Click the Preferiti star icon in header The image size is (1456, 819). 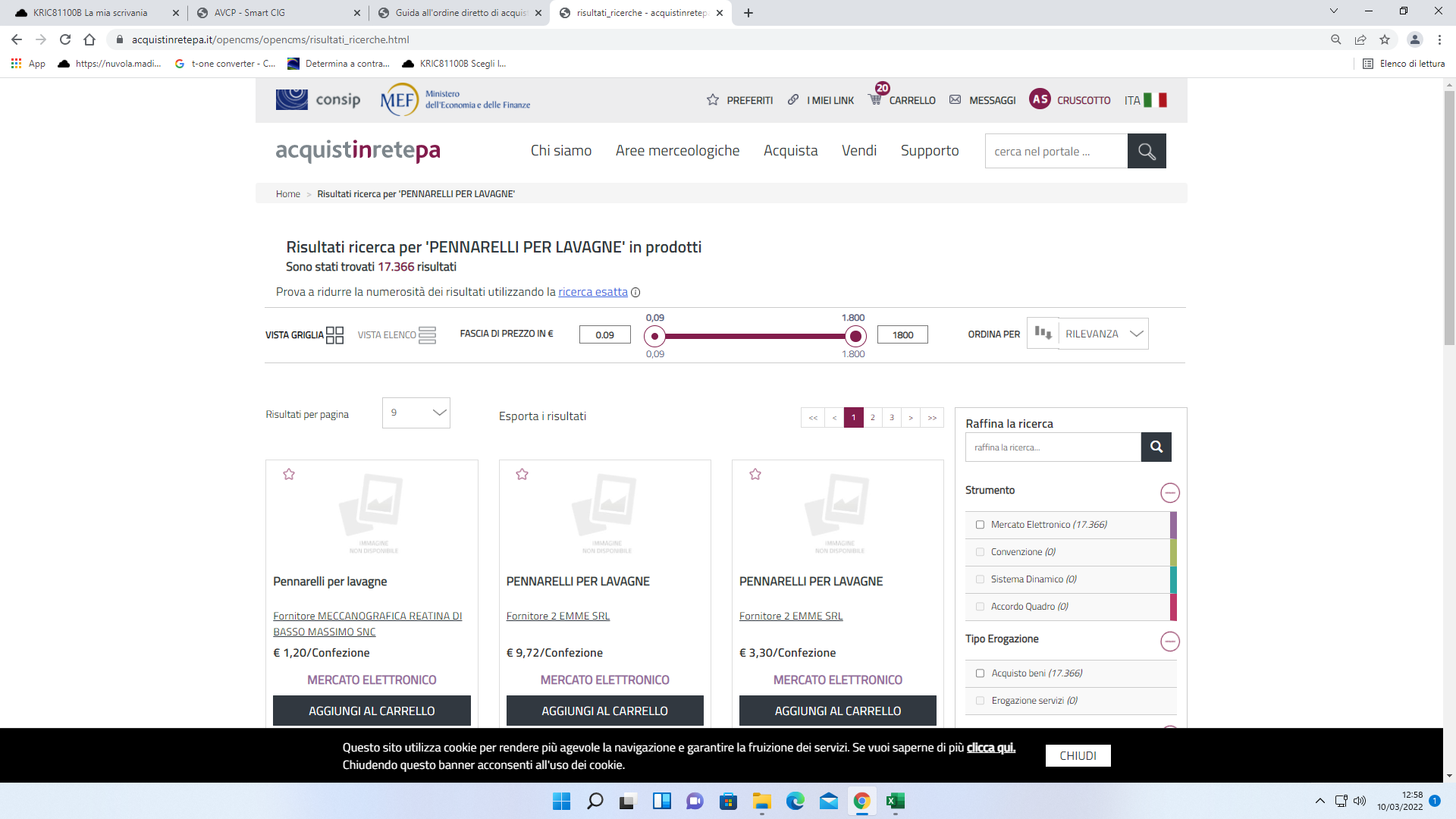point(713,99)
